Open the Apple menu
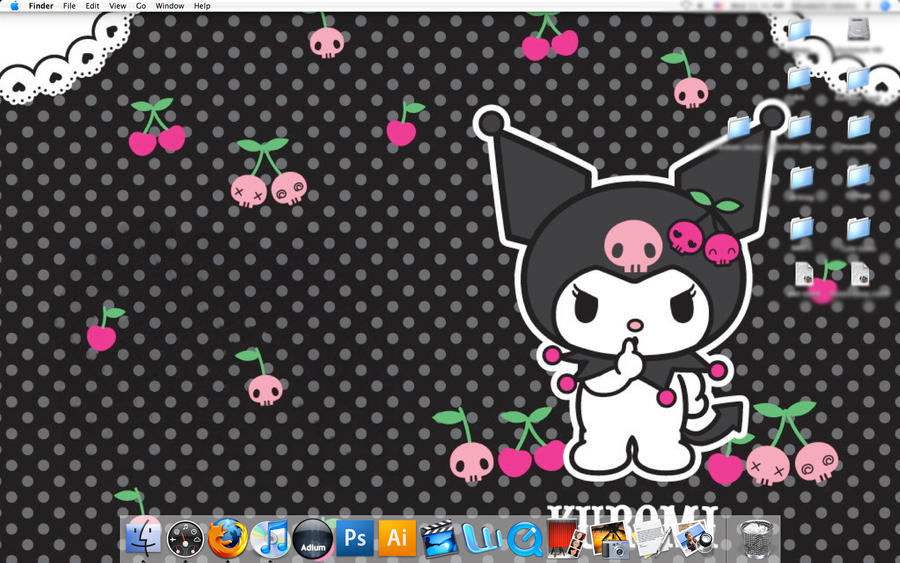This screenshot has width=900, height=563. pos(14,6)
